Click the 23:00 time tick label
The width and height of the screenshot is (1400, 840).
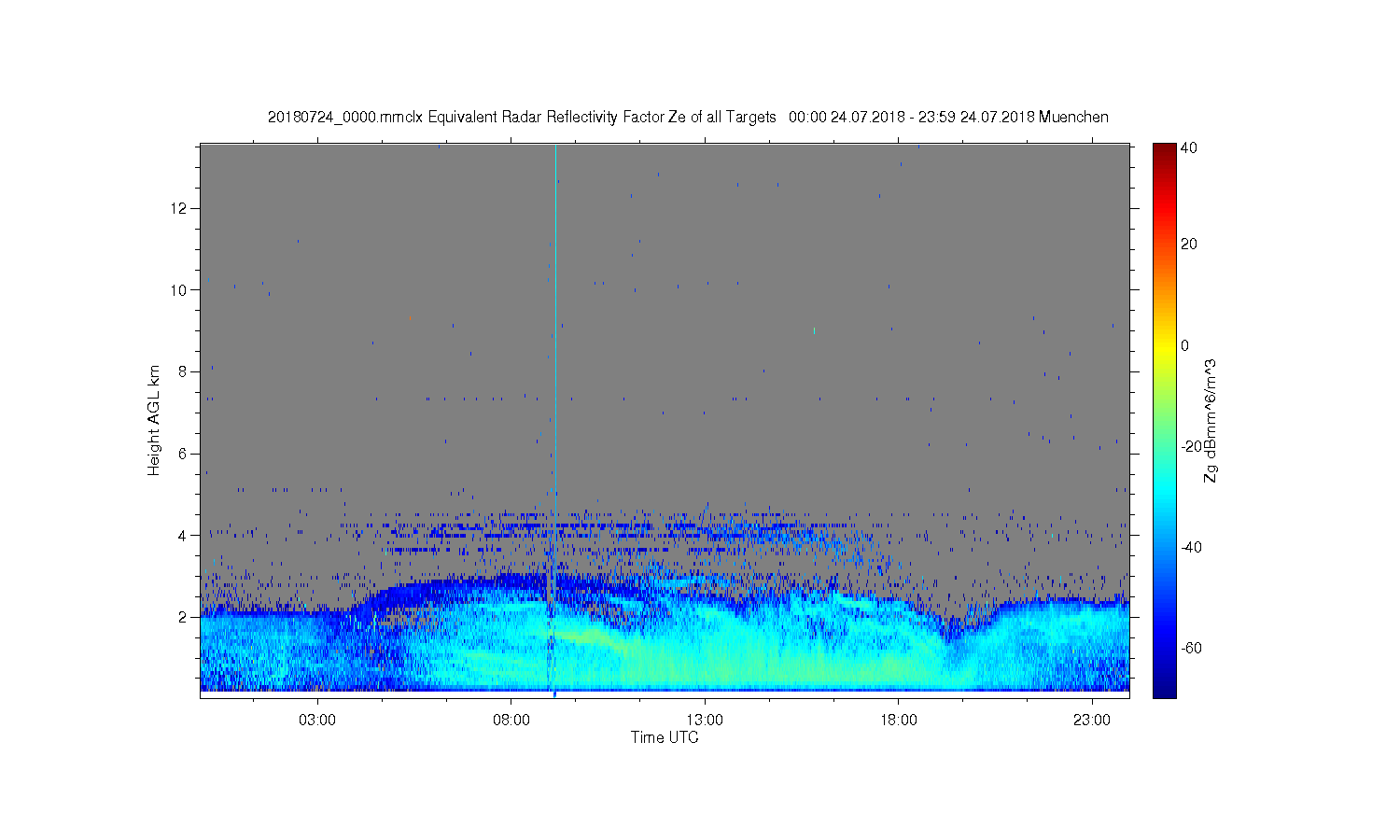[1092, 721]
